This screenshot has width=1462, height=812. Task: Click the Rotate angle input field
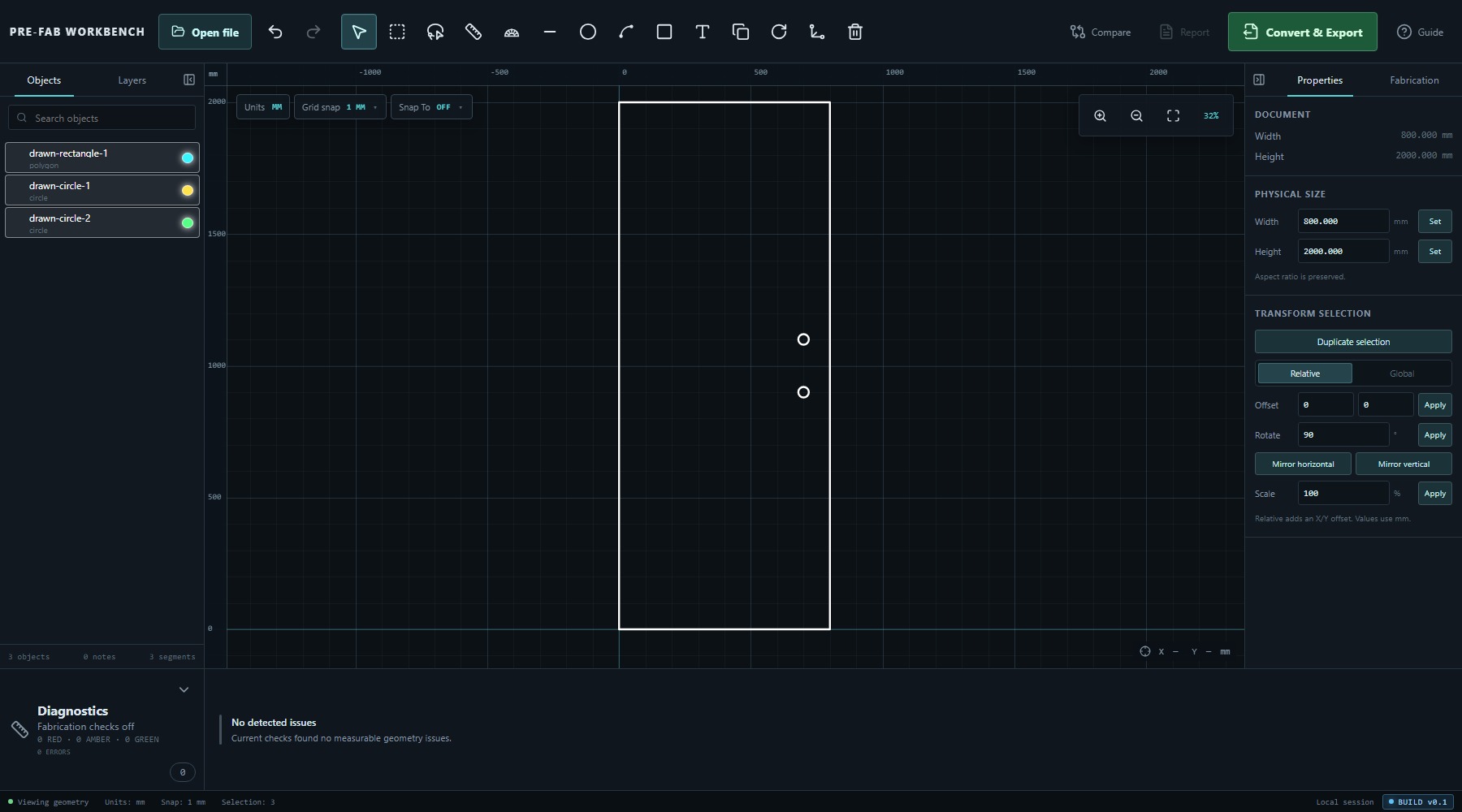click(1343, 434)
